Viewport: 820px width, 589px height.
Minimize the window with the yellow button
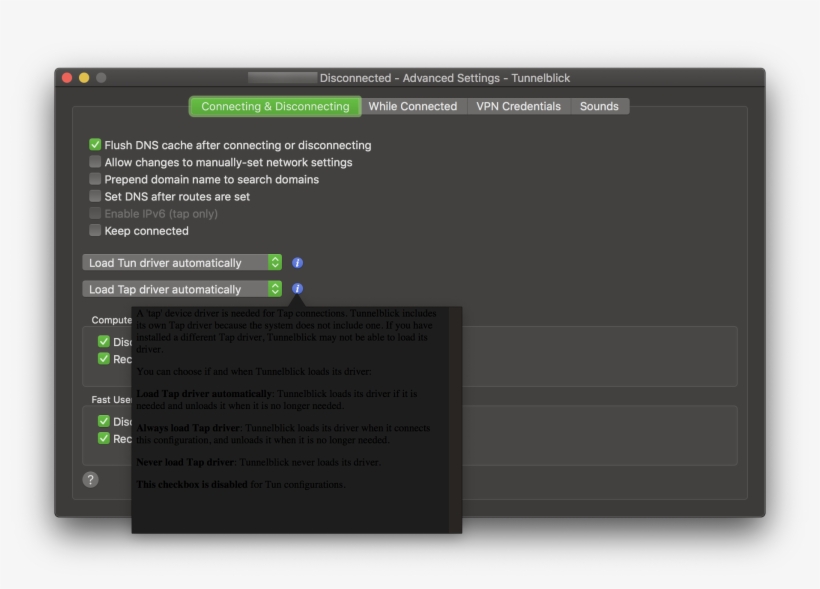(84, 78)
